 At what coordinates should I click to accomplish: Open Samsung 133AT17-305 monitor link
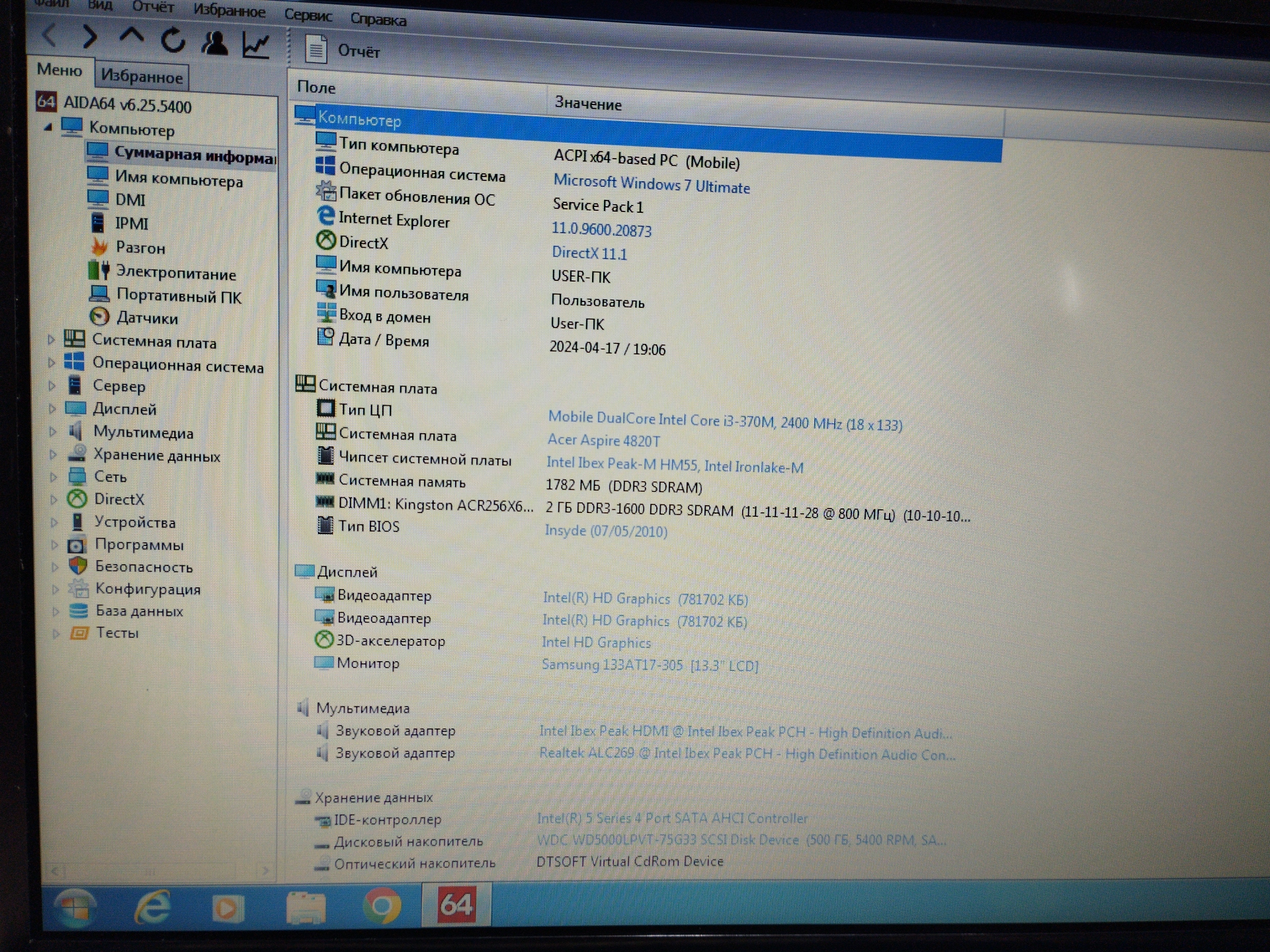650,665
